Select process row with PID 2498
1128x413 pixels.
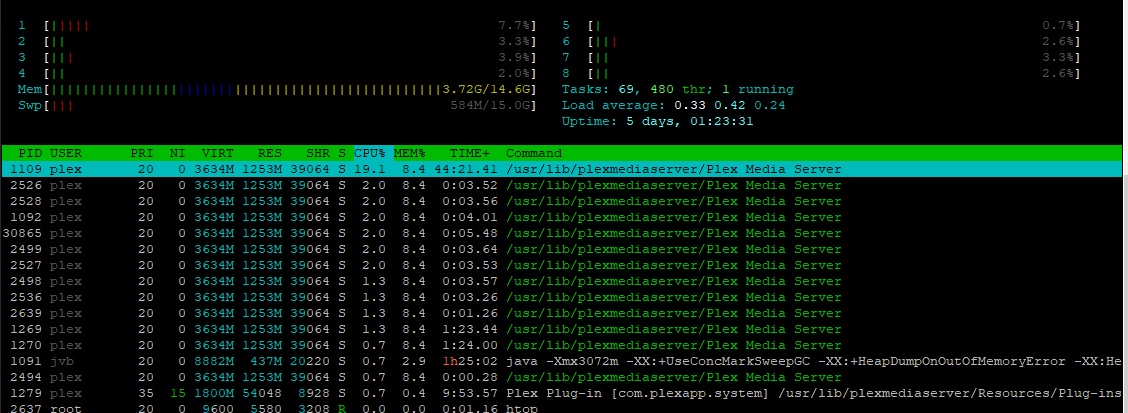pos(561,281)
